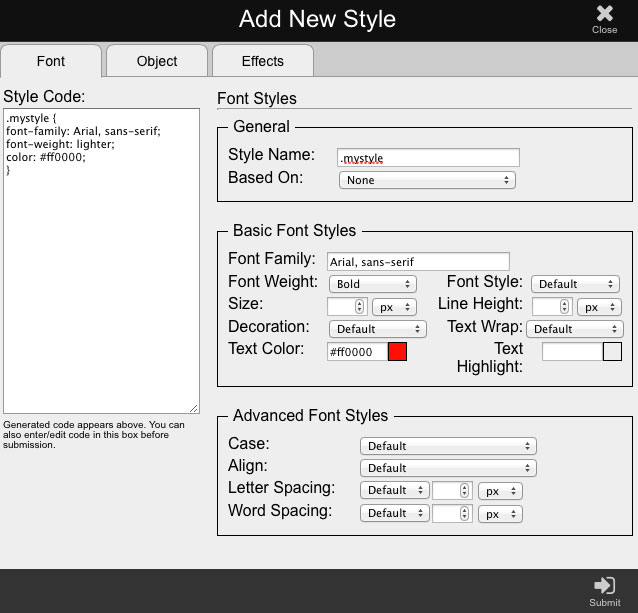
Task: Click the Text Highlight color swatch
Action: (x=612, y=352)
